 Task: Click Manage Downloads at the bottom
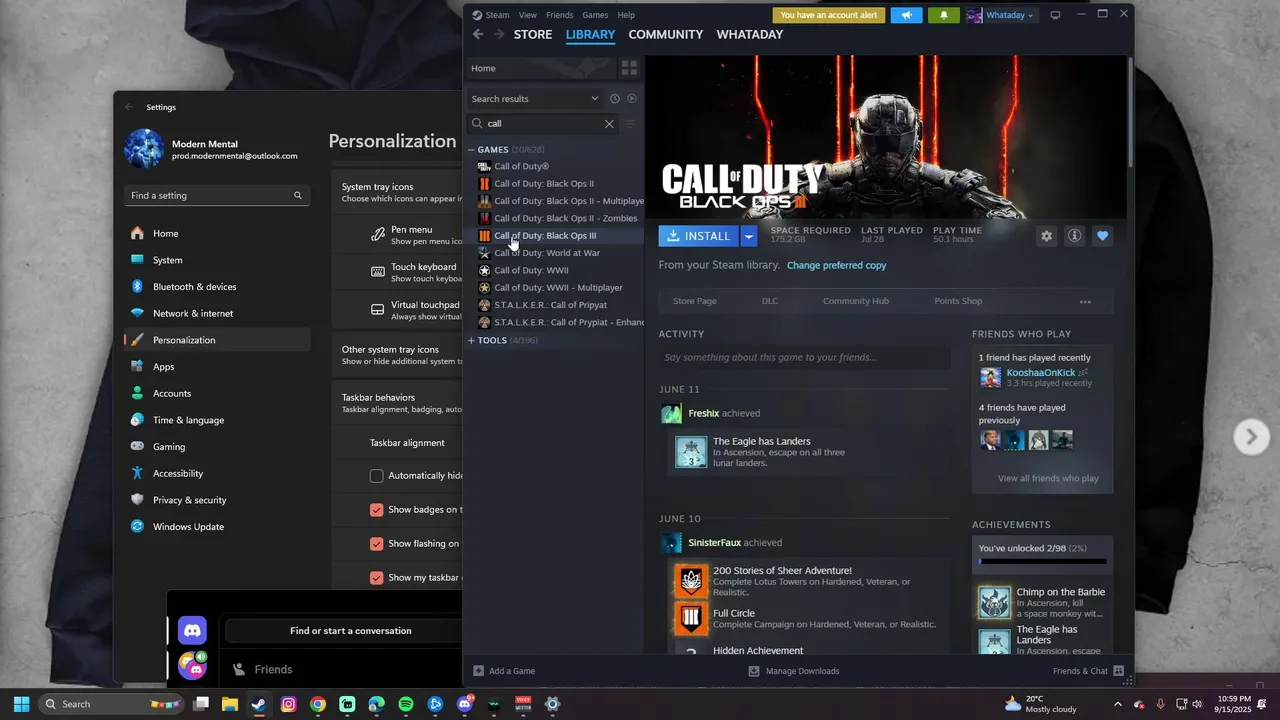click(795, 671)
